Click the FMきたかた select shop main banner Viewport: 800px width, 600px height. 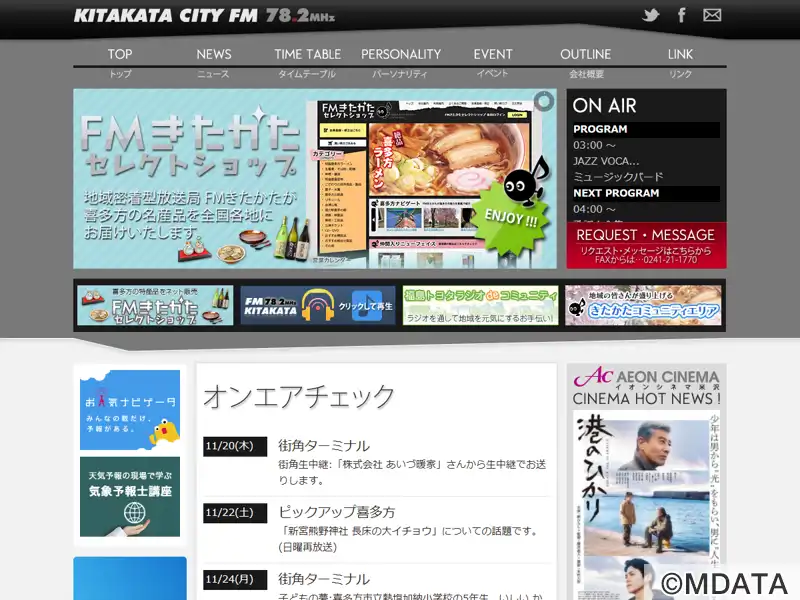coord(315,179)
